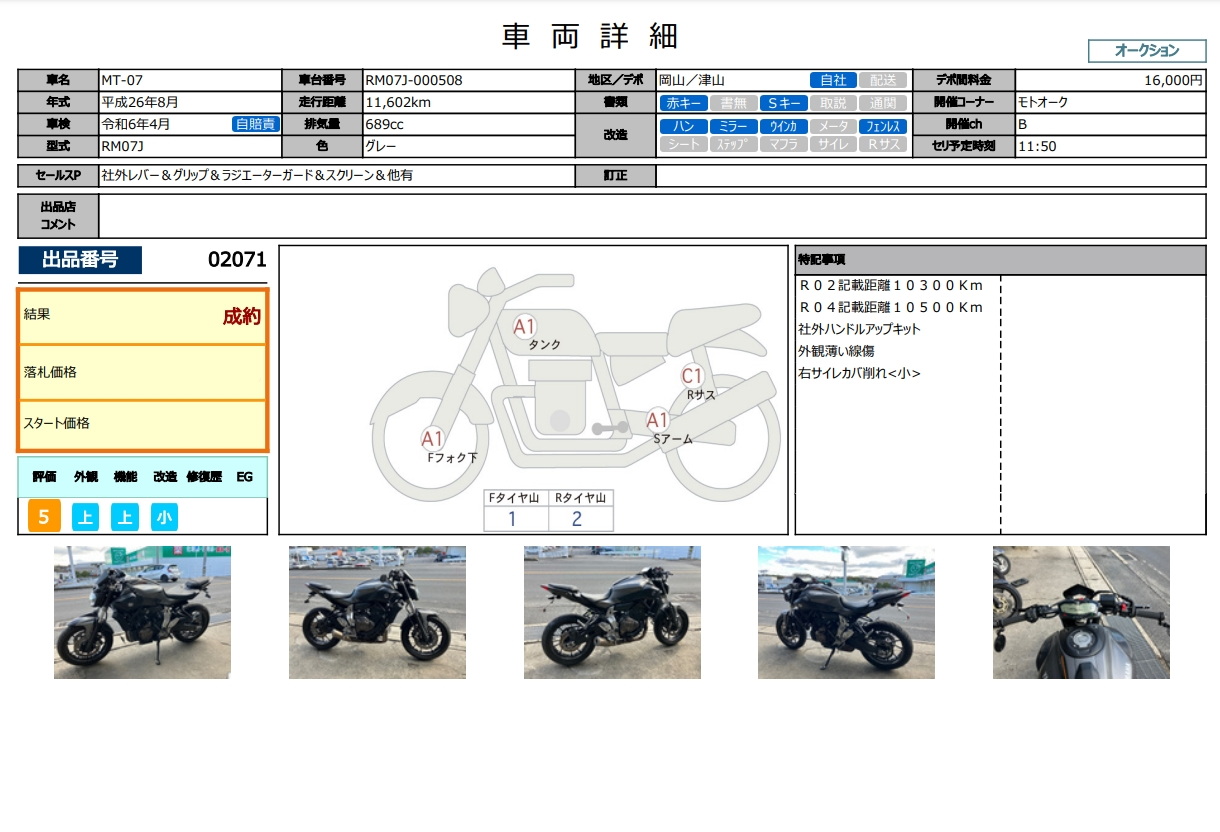This screenshot has width=1220, height=832.
Task: Toggle the grayed-out マフラ modification tag
Action: [783, 144]
